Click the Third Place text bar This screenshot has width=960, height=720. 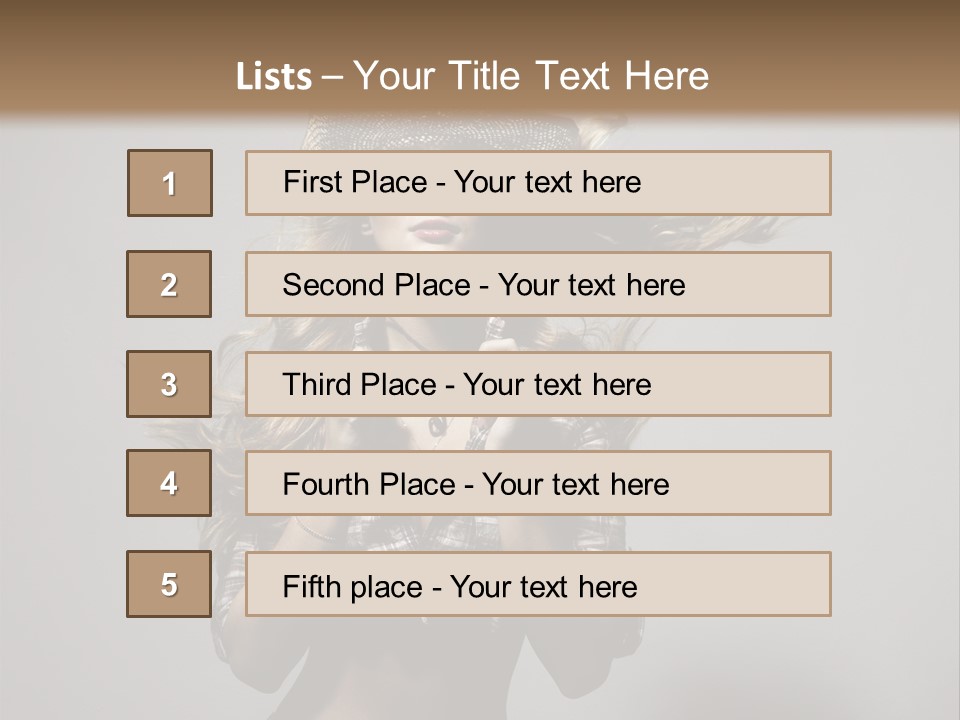click(x=538, y=384)
